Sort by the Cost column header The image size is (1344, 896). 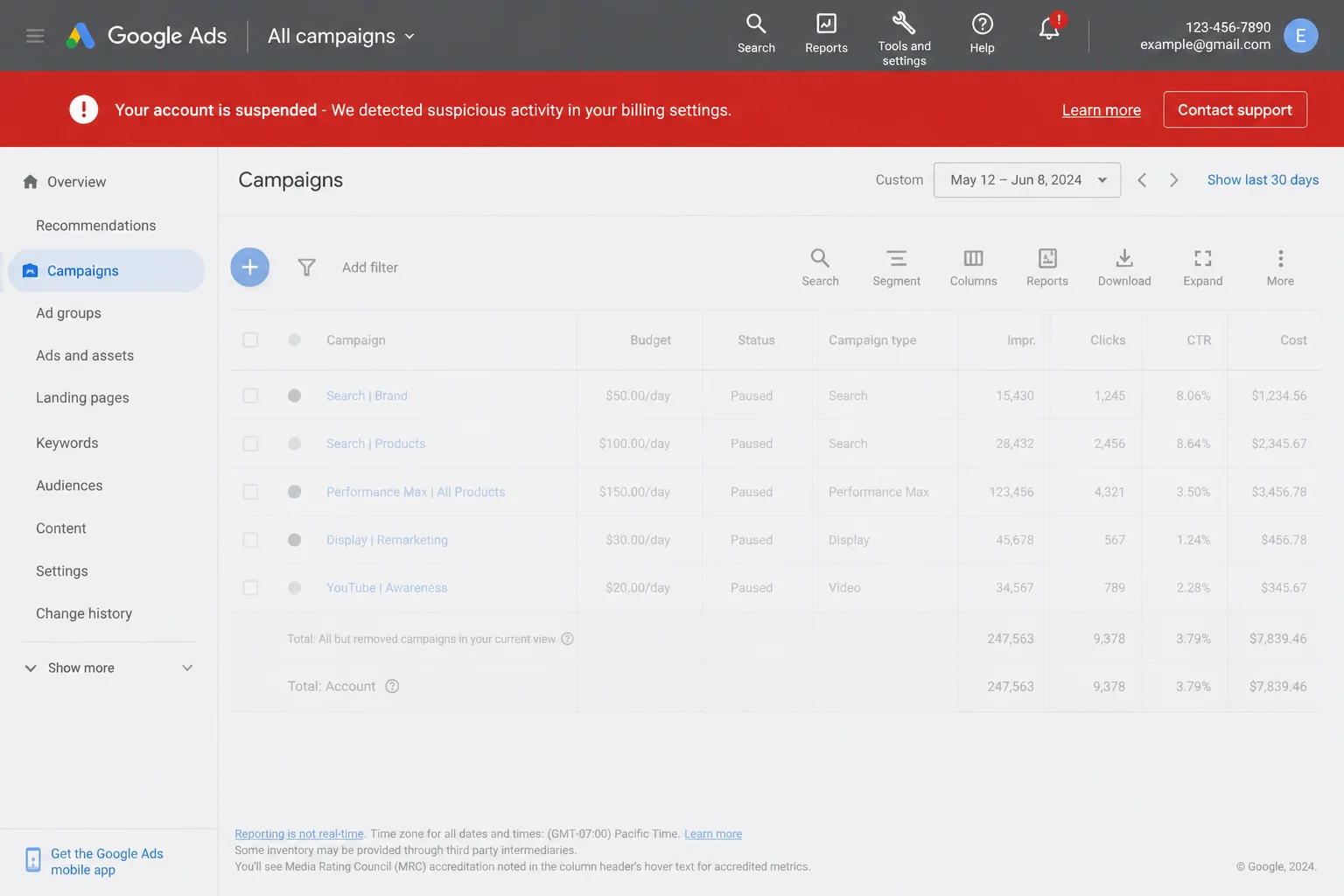point(1293,340)
